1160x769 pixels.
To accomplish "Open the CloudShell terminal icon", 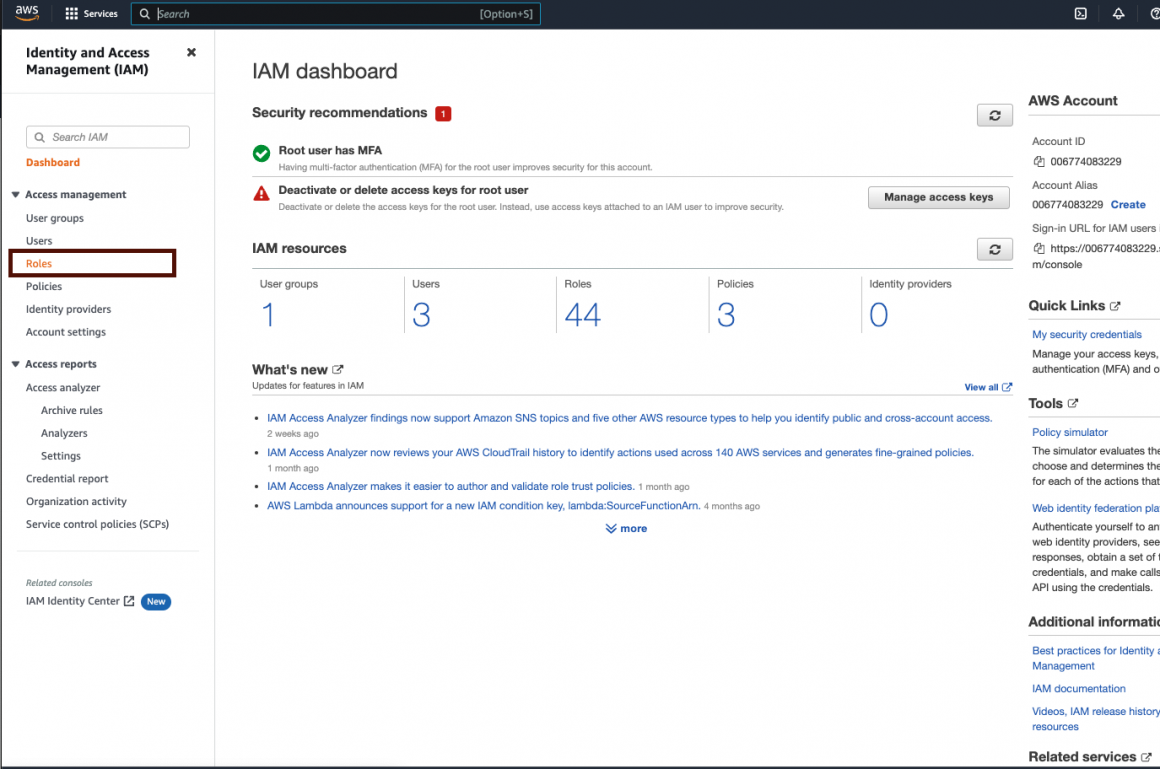I will (x=1080, y=14).
